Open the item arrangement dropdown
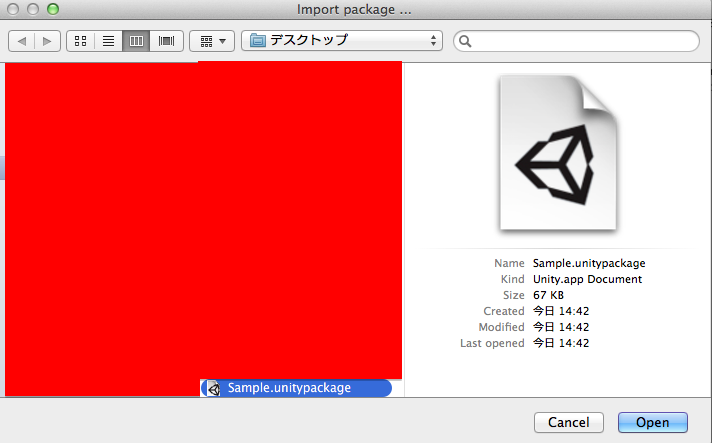 pyautogui.click(x=212, y=41)
